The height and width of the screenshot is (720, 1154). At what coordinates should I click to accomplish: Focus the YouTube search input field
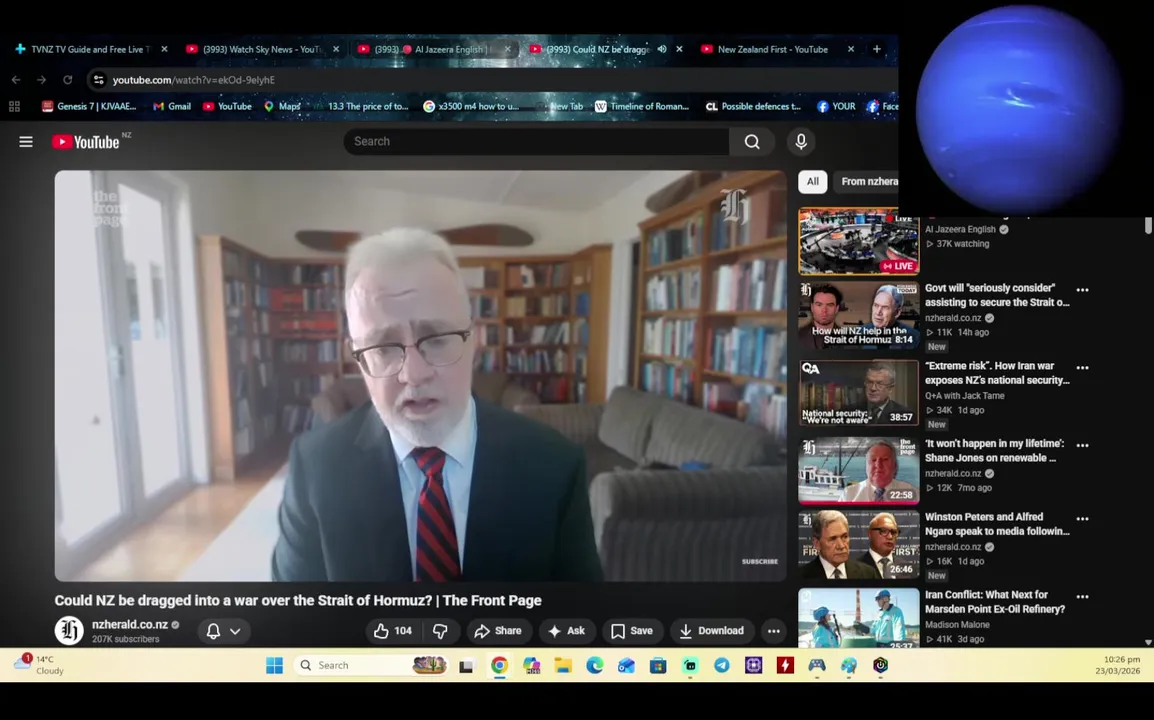pos(536,141)
